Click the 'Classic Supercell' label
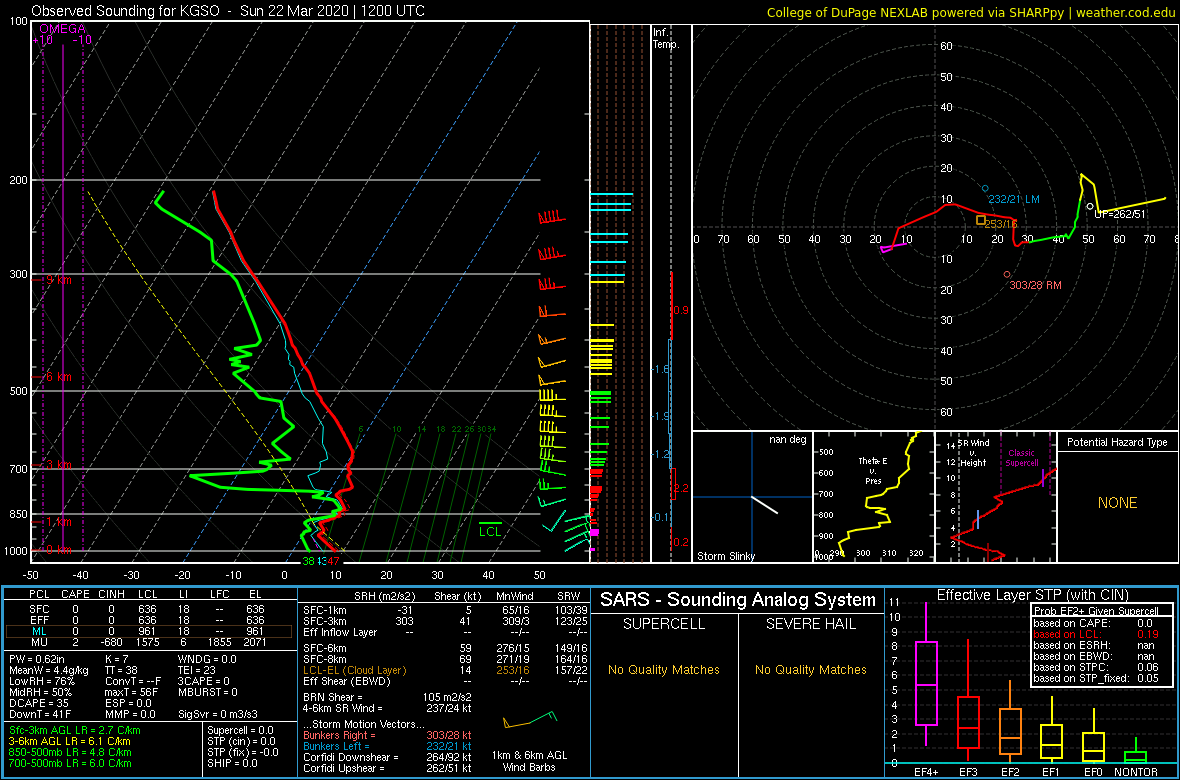 click(x=1022, y=459)
